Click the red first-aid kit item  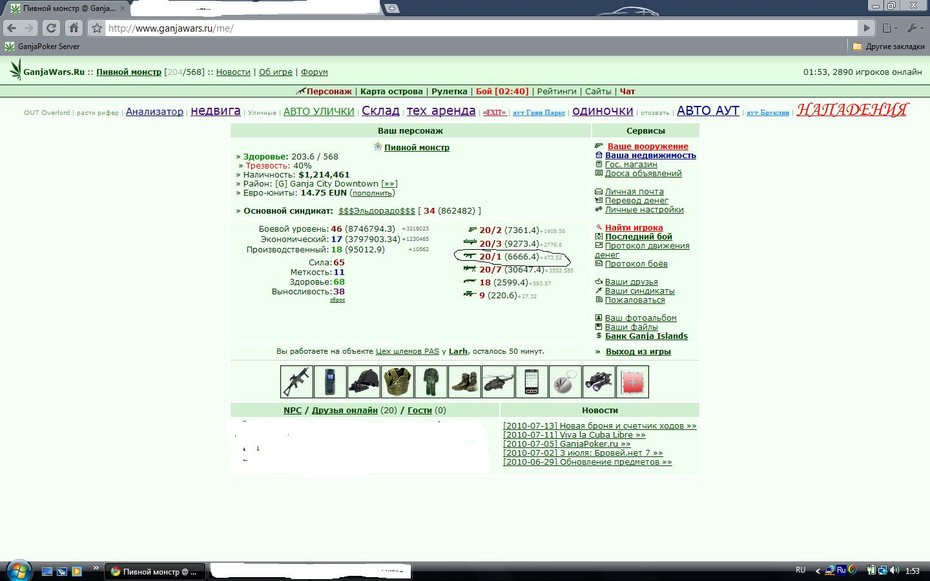coord(633,382)
